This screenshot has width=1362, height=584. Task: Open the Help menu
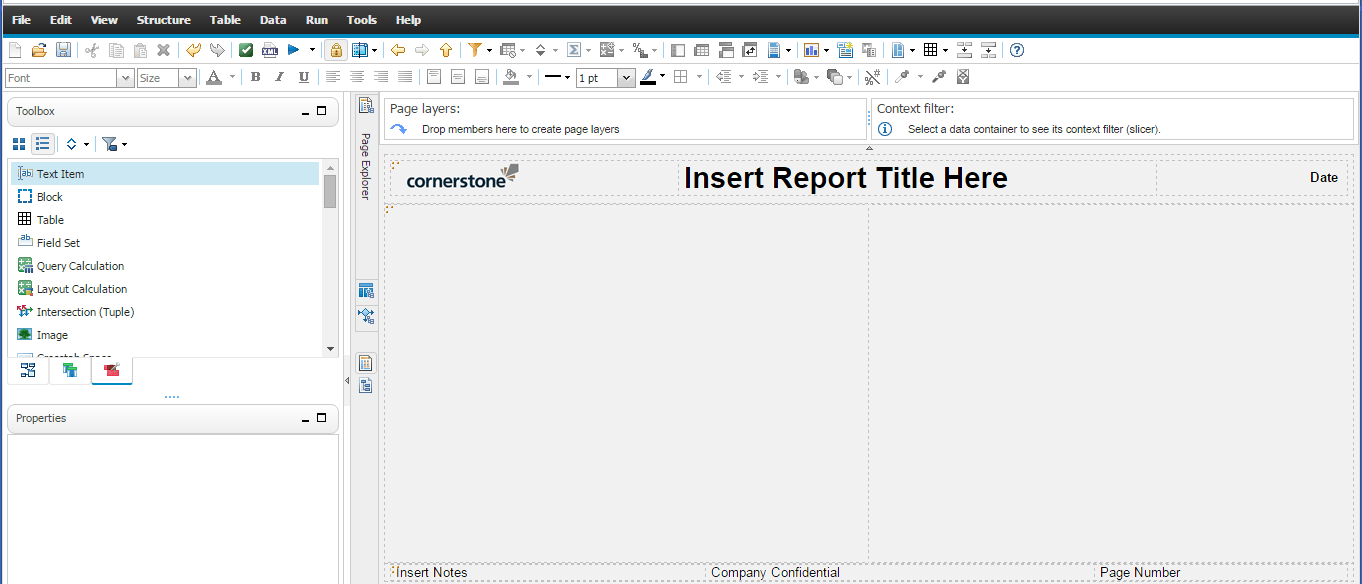pos(408,20)
